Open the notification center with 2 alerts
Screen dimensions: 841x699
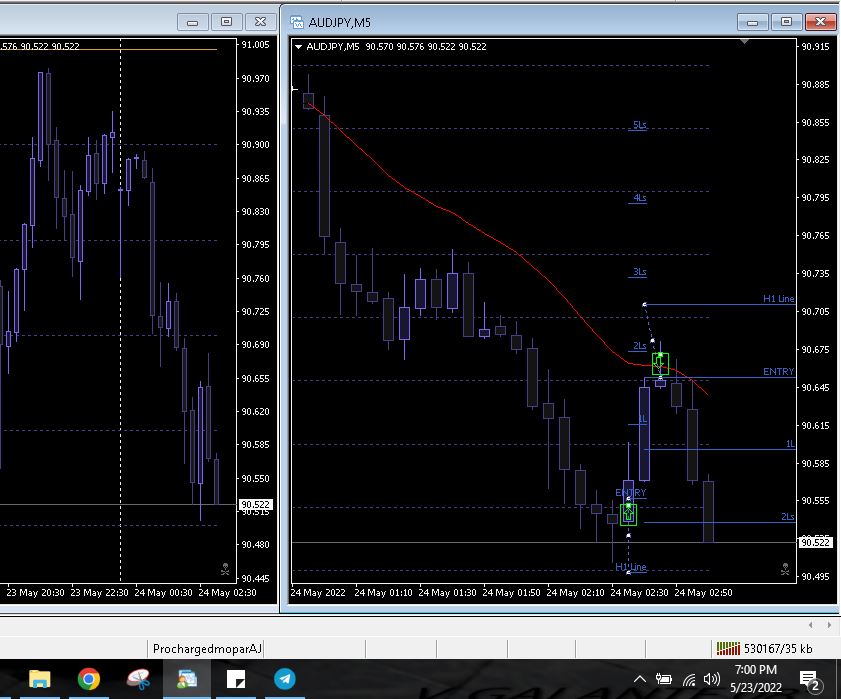[811, 680]
